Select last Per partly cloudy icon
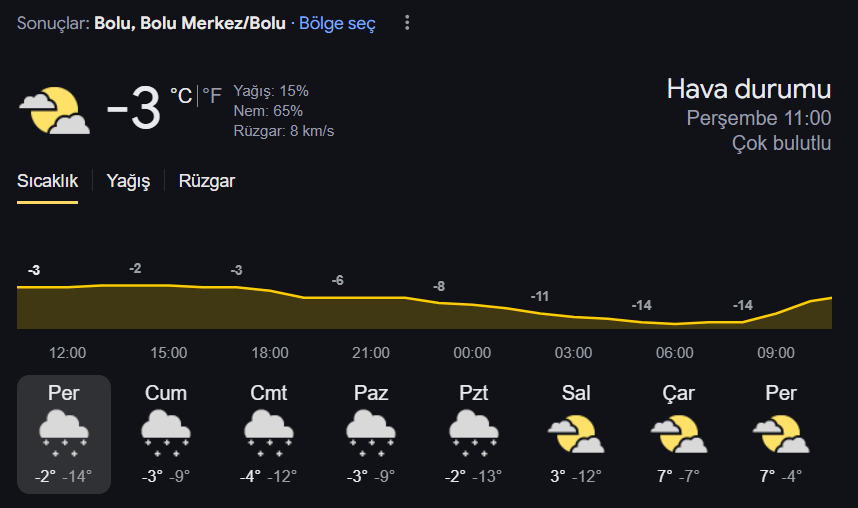 pos(781,434)
